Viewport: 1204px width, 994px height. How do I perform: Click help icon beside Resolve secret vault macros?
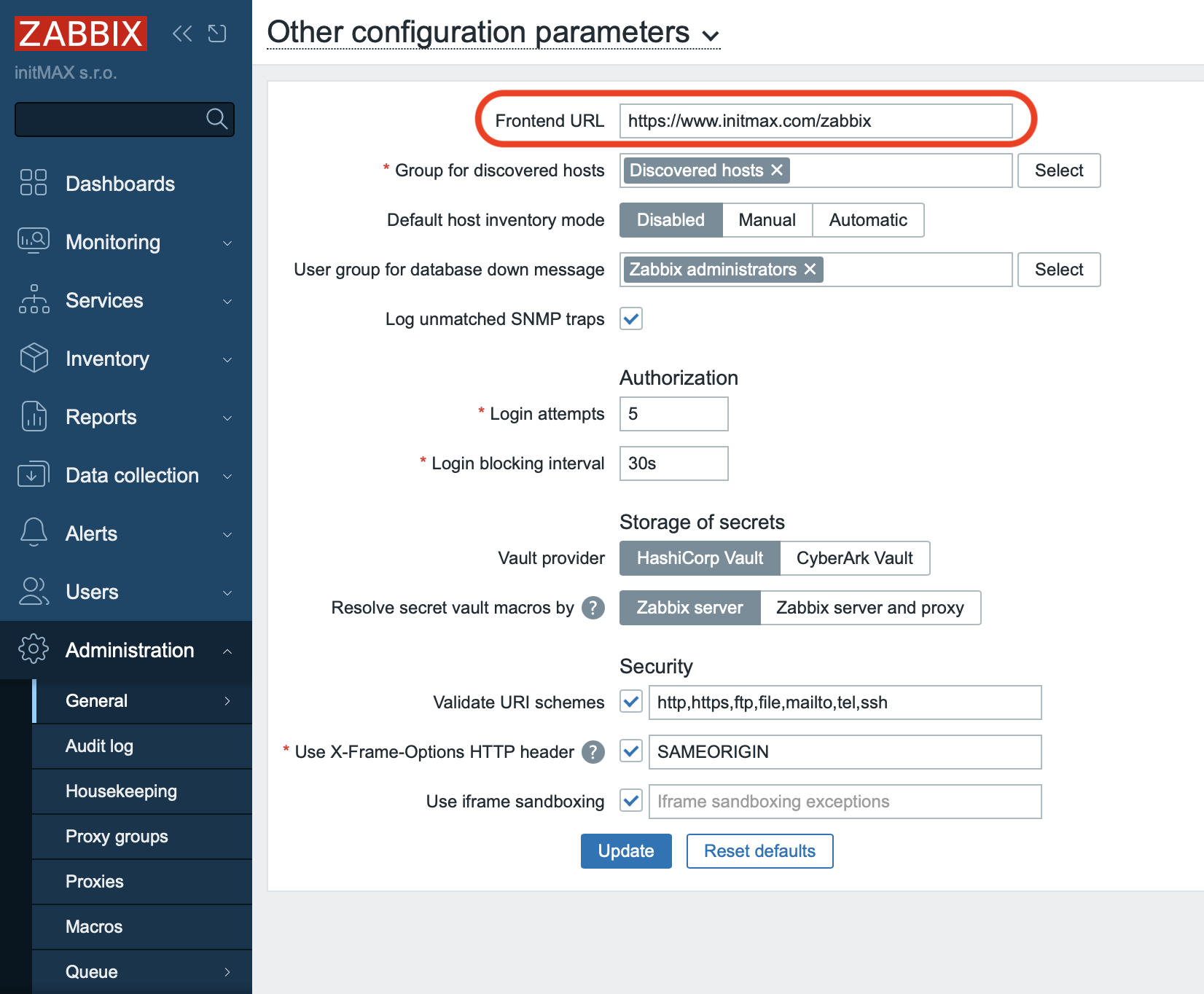[593, 608]
